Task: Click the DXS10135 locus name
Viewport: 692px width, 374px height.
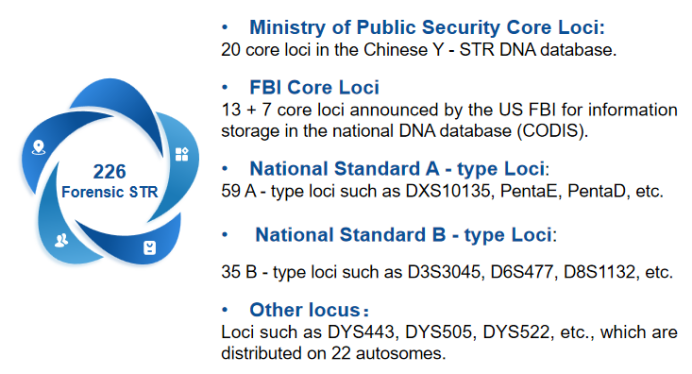Action: point(448,191)
